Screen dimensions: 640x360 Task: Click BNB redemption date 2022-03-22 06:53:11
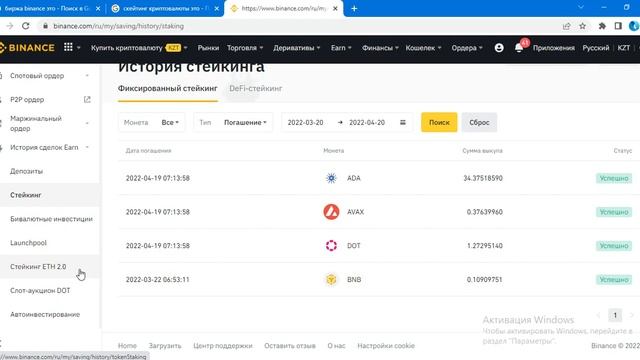point(158,280)
